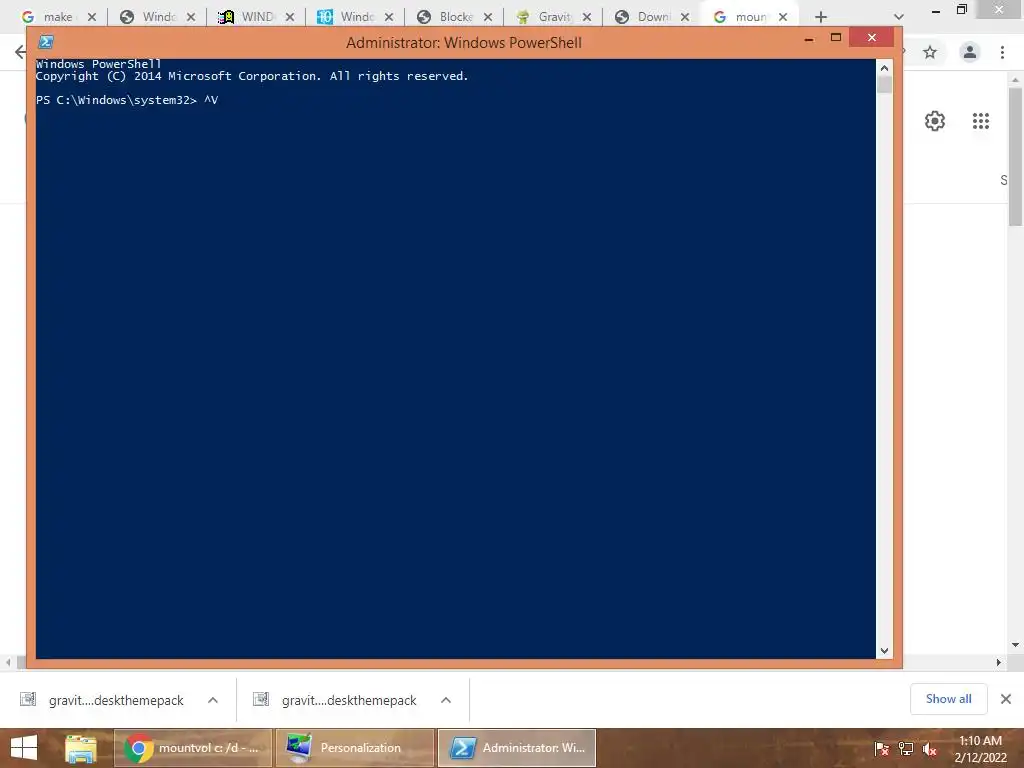Viewport: 1024px width, 768px height.
Task: Expand options for second deskthemepack download
Action: click(446, 700)
